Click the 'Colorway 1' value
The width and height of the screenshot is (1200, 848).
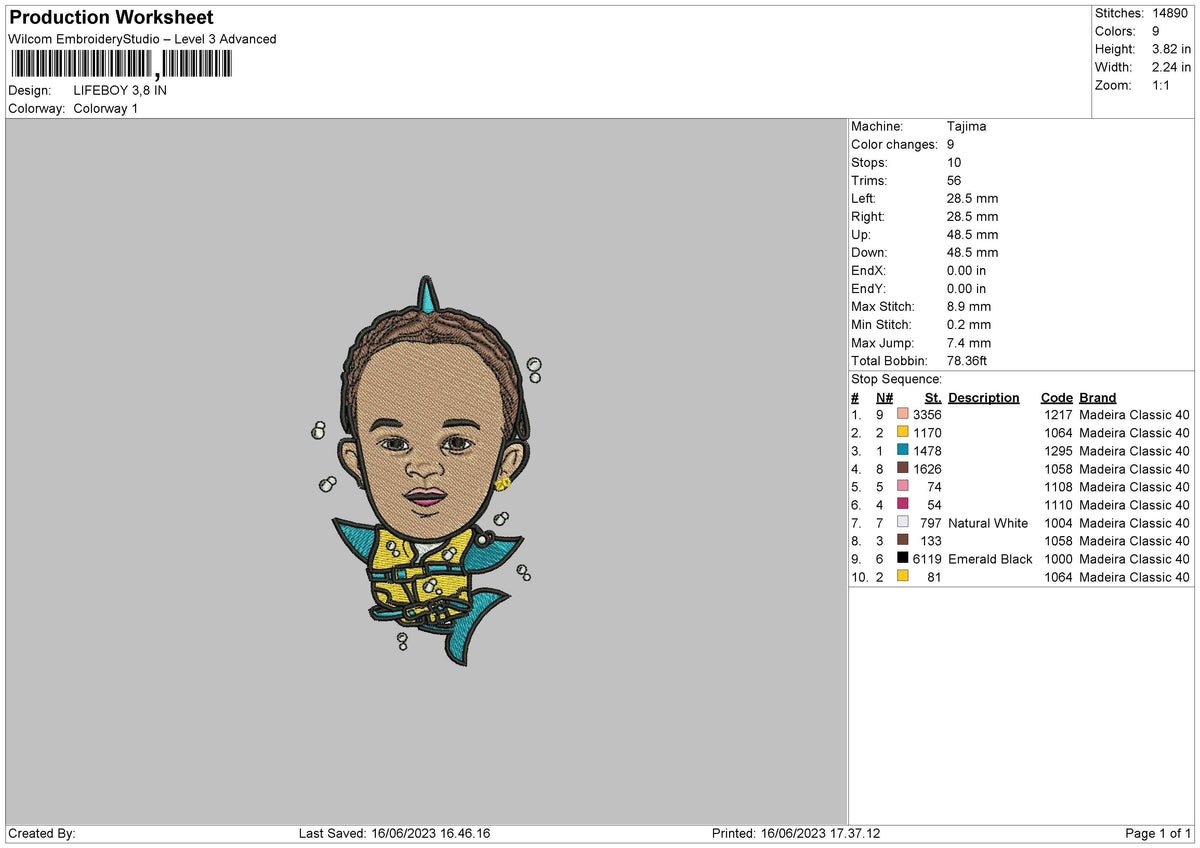tap(106, 108)
